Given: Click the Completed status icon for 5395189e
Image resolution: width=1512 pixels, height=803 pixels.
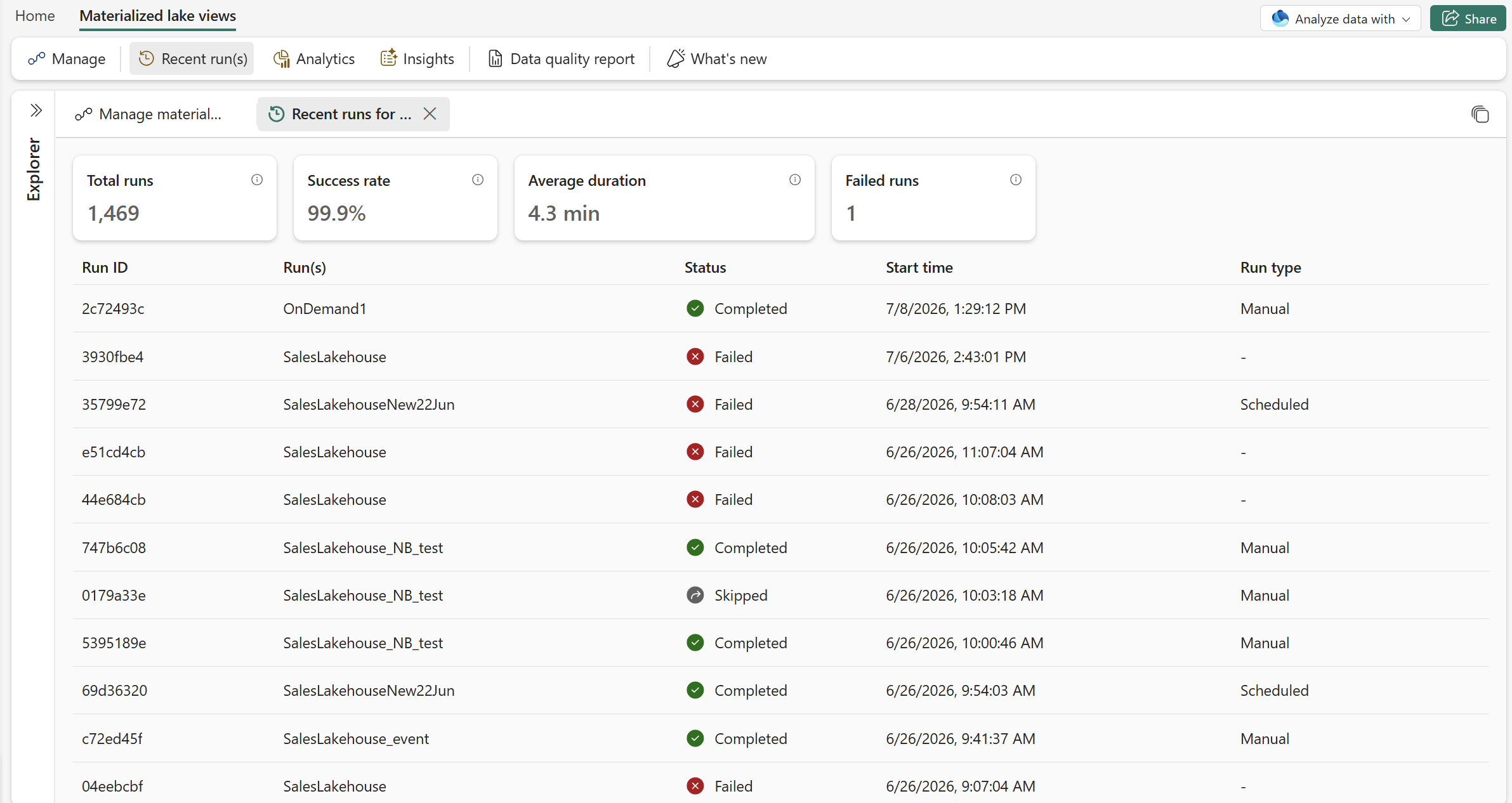Looking at the screenshot, I should (x=695, y=643).
